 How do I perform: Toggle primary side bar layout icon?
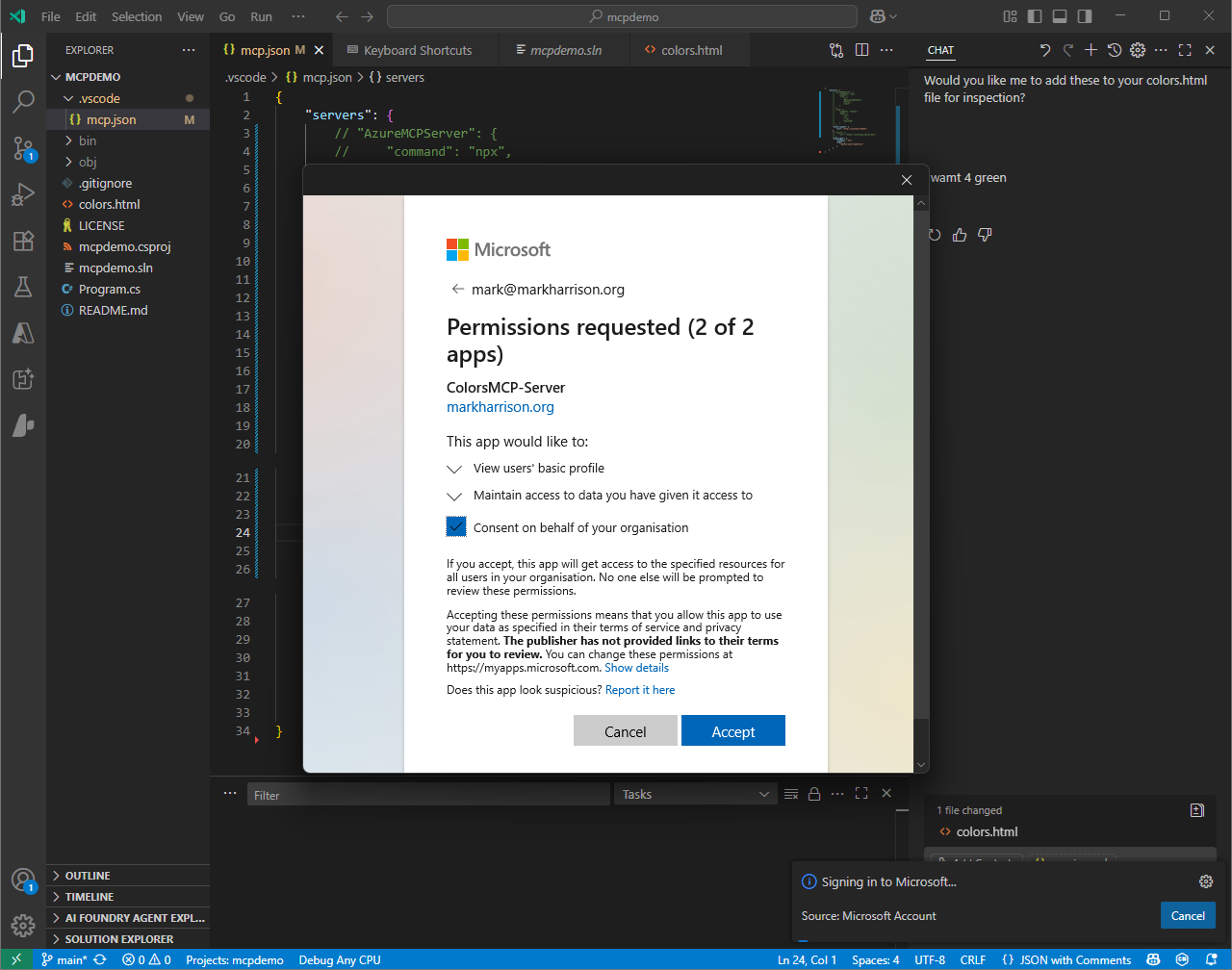1035,16
